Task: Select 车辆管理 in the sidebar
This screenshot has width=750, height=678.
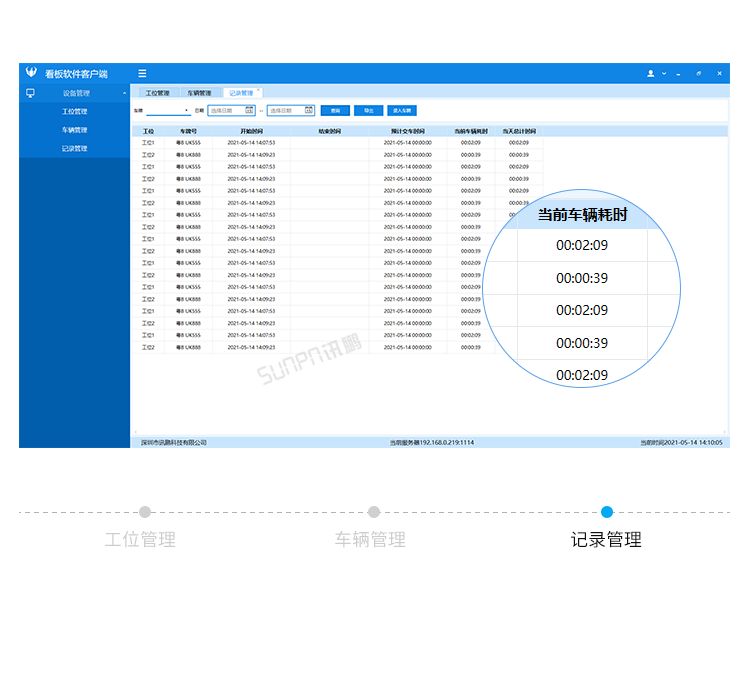Action: (74, 130)
